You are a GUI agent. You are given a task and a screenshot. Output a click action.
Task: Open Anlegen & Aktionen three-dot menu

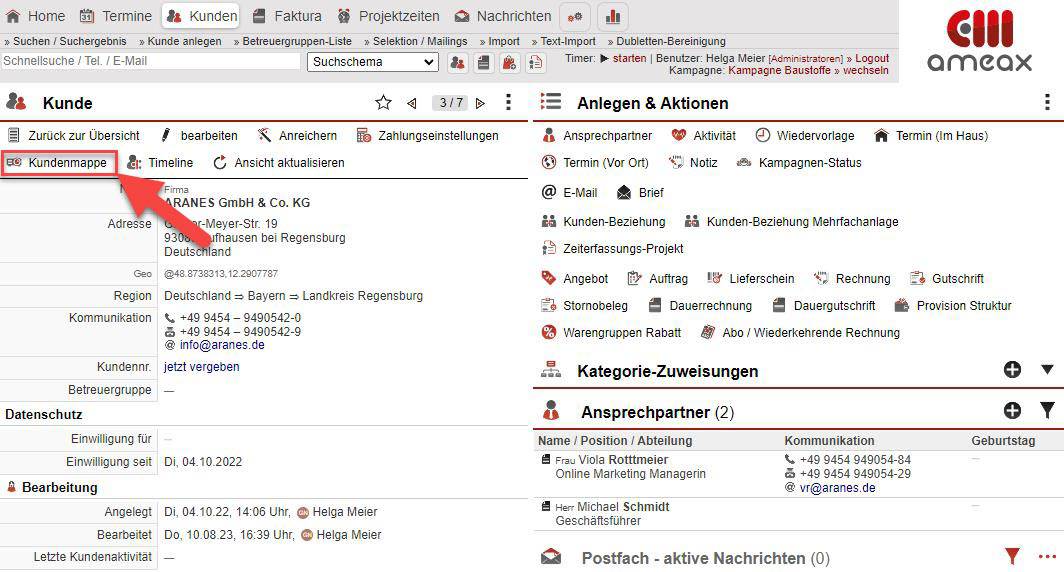click(1047, 103)
